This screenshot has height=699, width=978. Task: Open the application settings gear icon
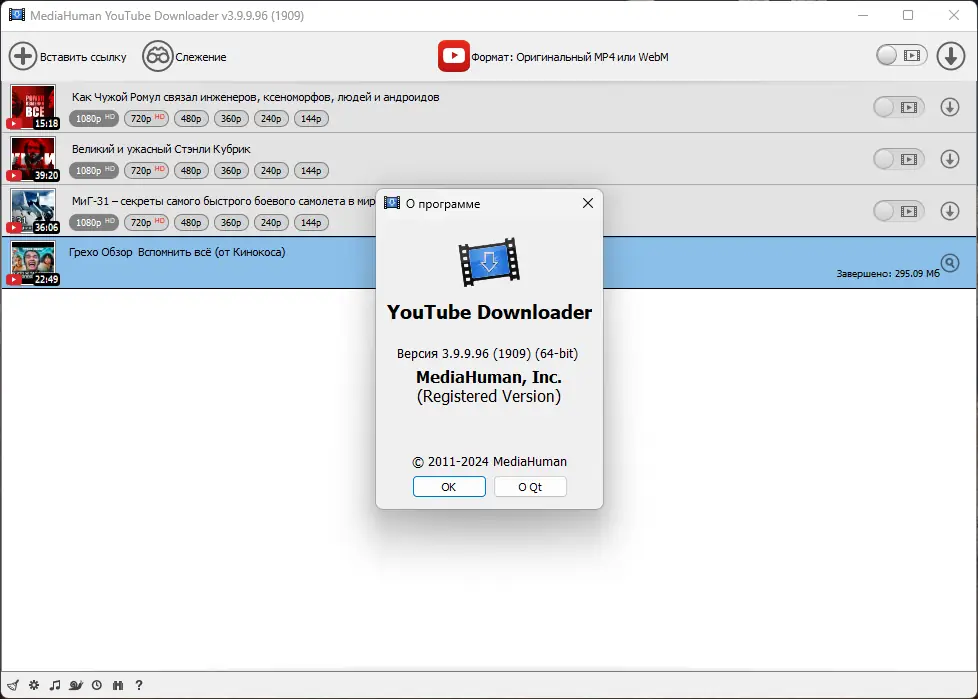pos(33,685)
